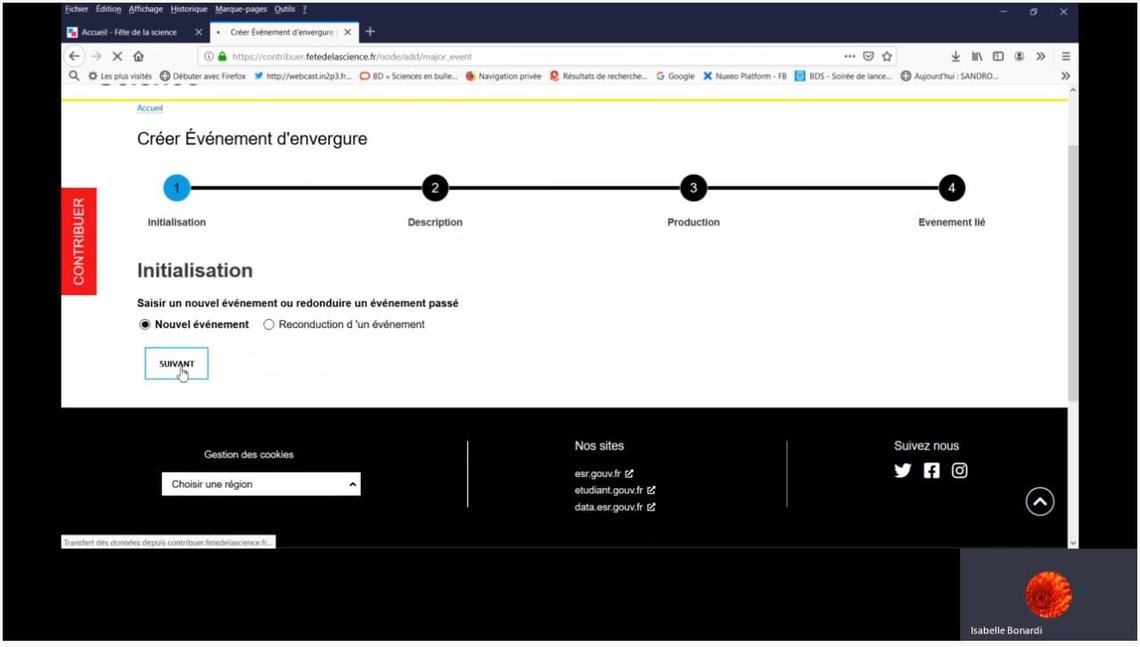Stop page loading with the X icon
1140x647 pixels.
(117, 57)
